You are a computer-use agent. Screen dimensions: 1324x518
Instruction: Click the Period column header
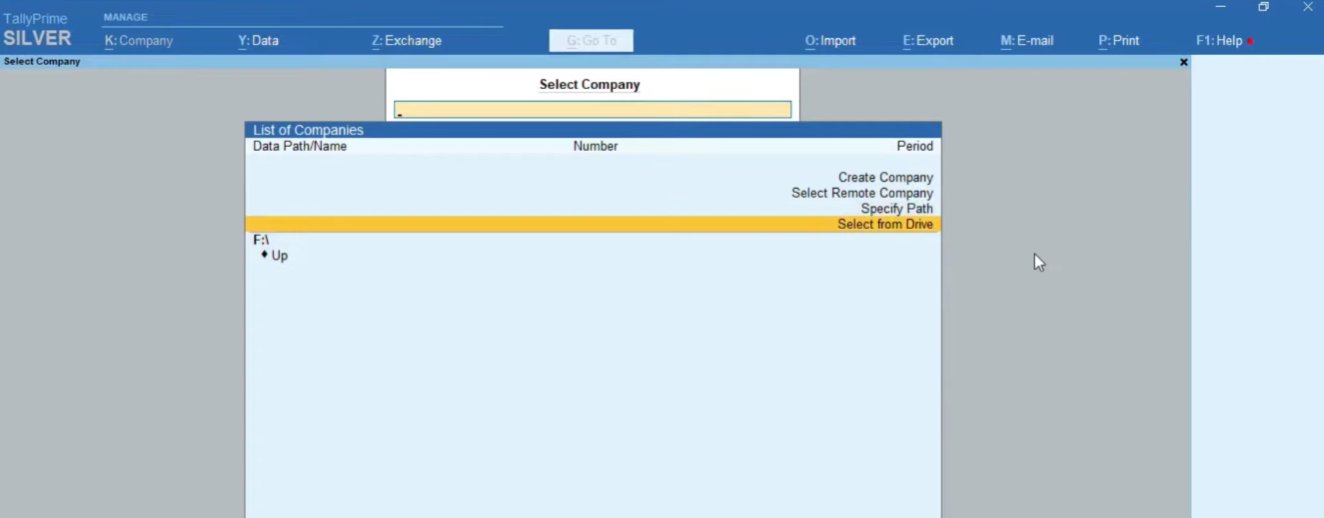915,146
